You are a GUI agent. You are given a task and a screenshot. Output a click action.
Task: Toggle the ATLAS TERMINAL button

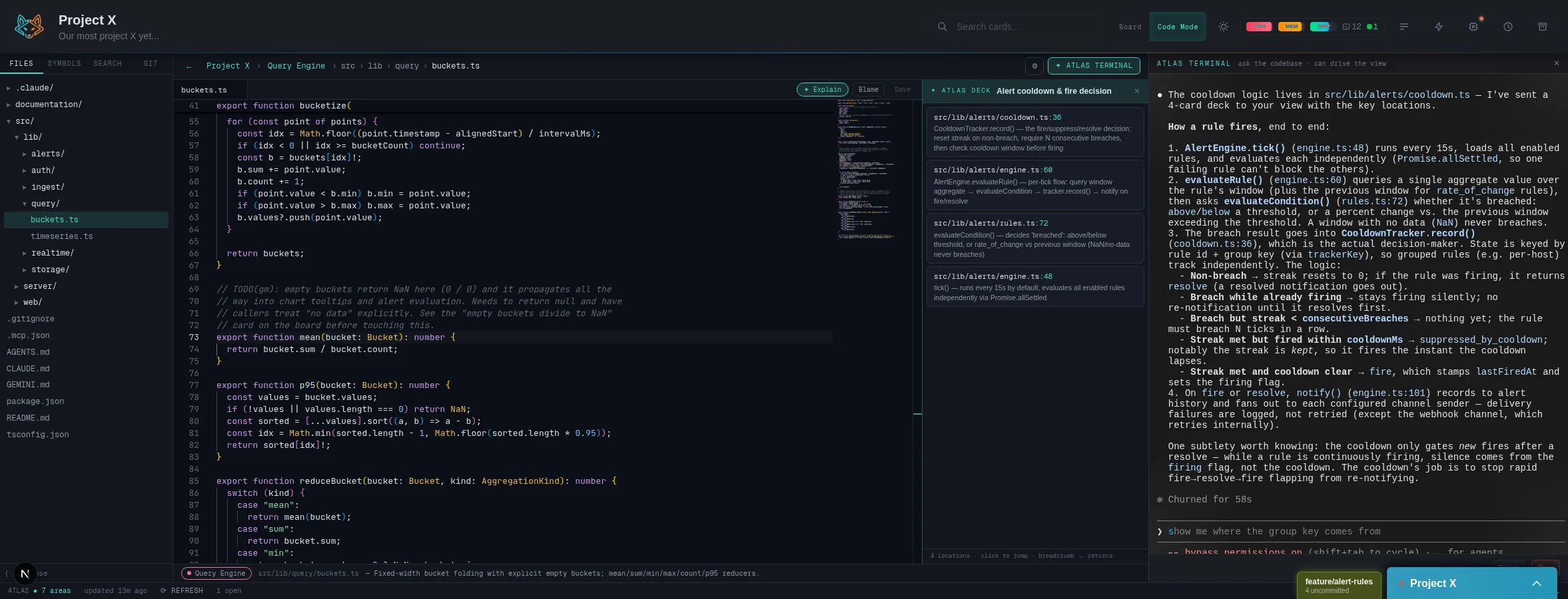[x=1094, y=66]
